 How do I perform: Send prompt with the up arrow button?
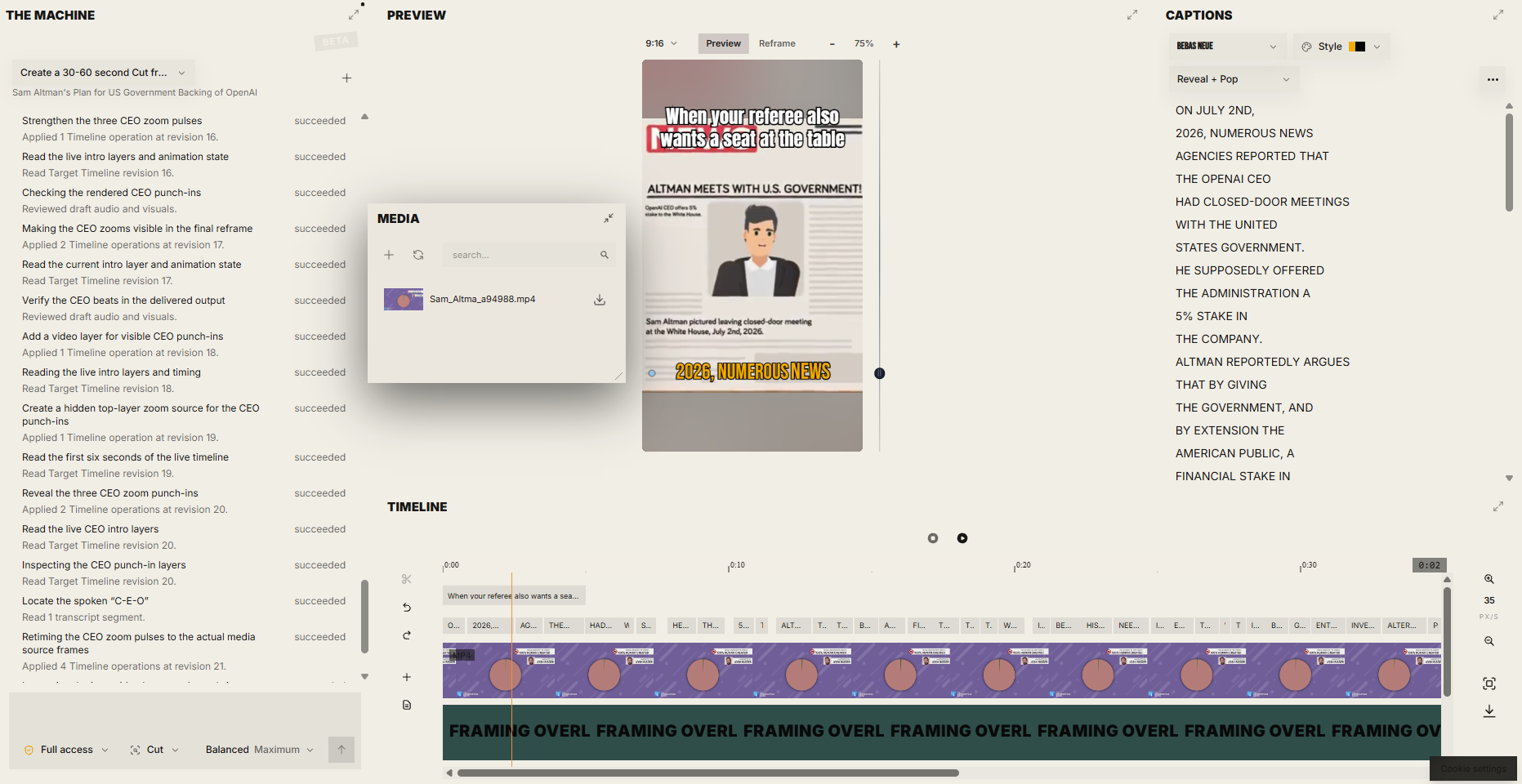tap(341, 750)
